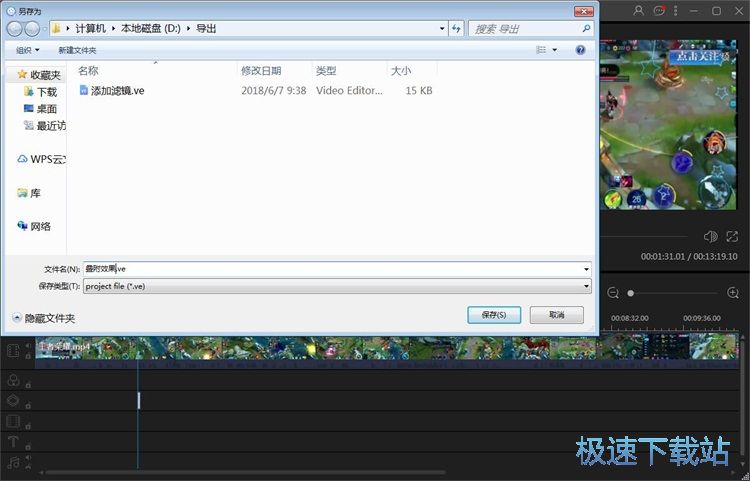Enter fullscreen preview mode
The width and height of the screenshot is (750, 481).
tap(732, 236)
